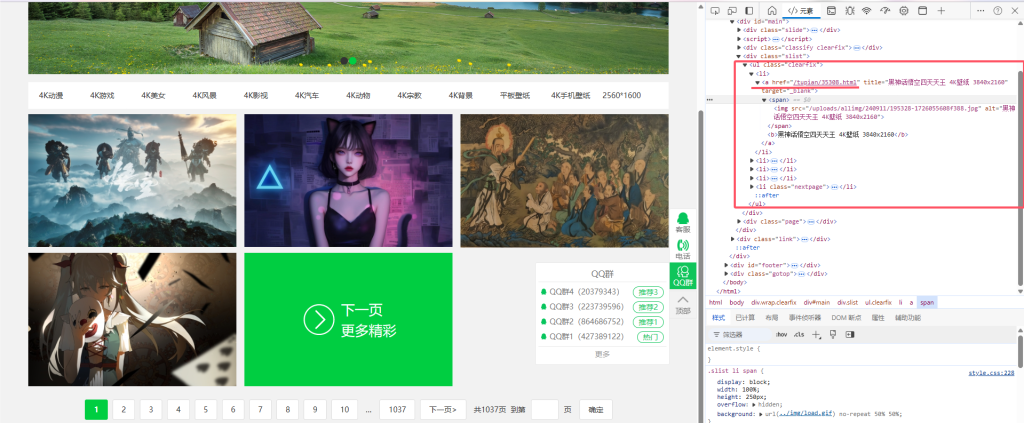Switch to the DOM 断点 tab
Screen dimensions: 1024x423
point(846,318)
